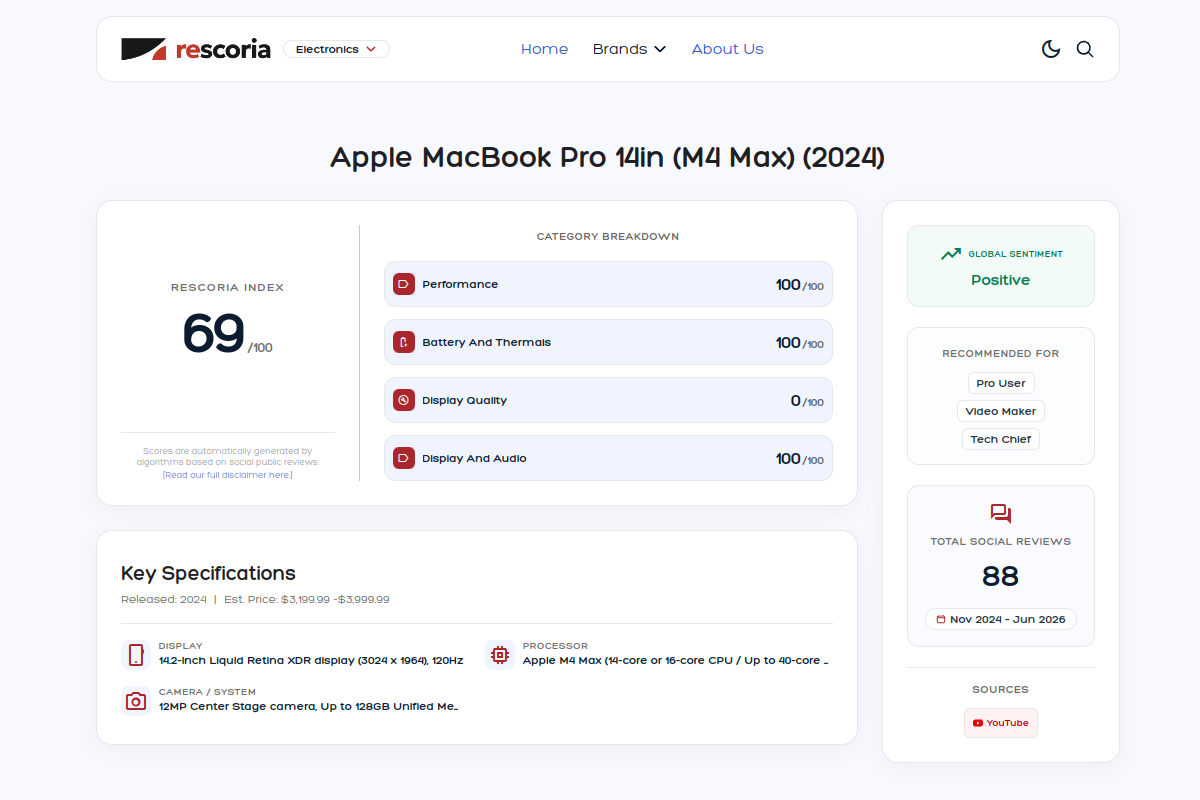
Task: Open the Electronics category dropdown
Action: (x=336, y=49)
